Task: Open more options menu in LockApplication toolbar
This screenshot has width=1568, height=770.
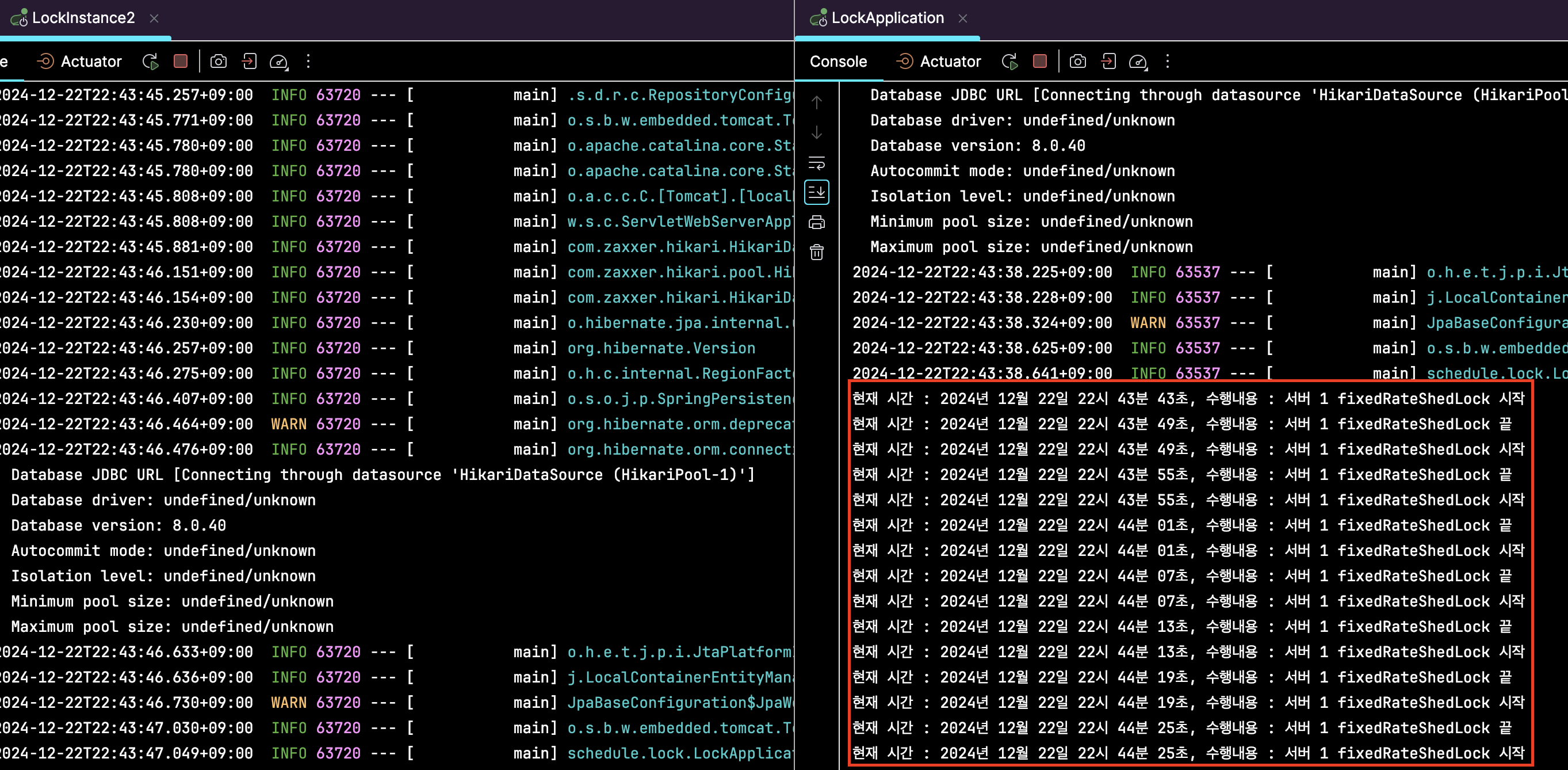Action: (1168, 62)
